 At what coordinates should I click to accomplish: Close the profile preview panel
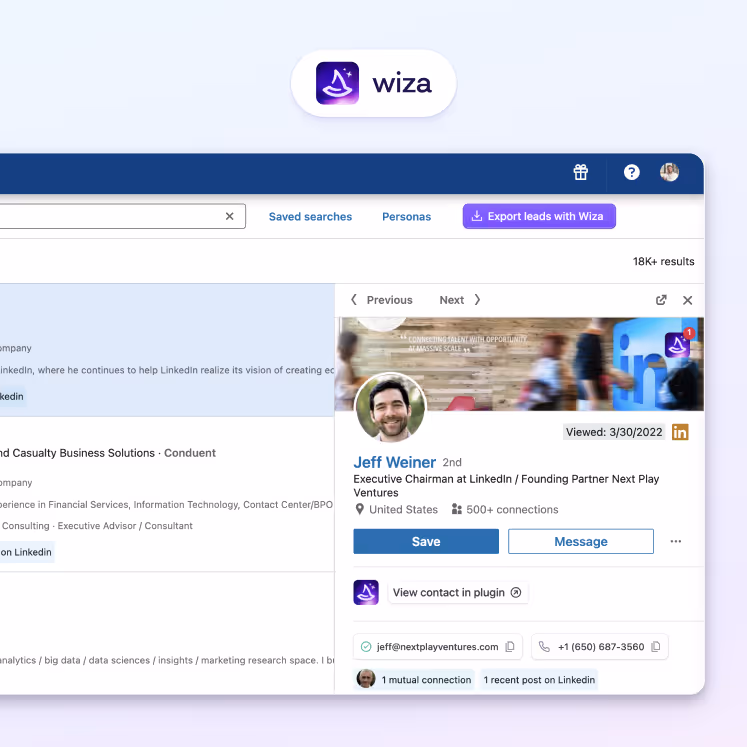tap(687, 300)
